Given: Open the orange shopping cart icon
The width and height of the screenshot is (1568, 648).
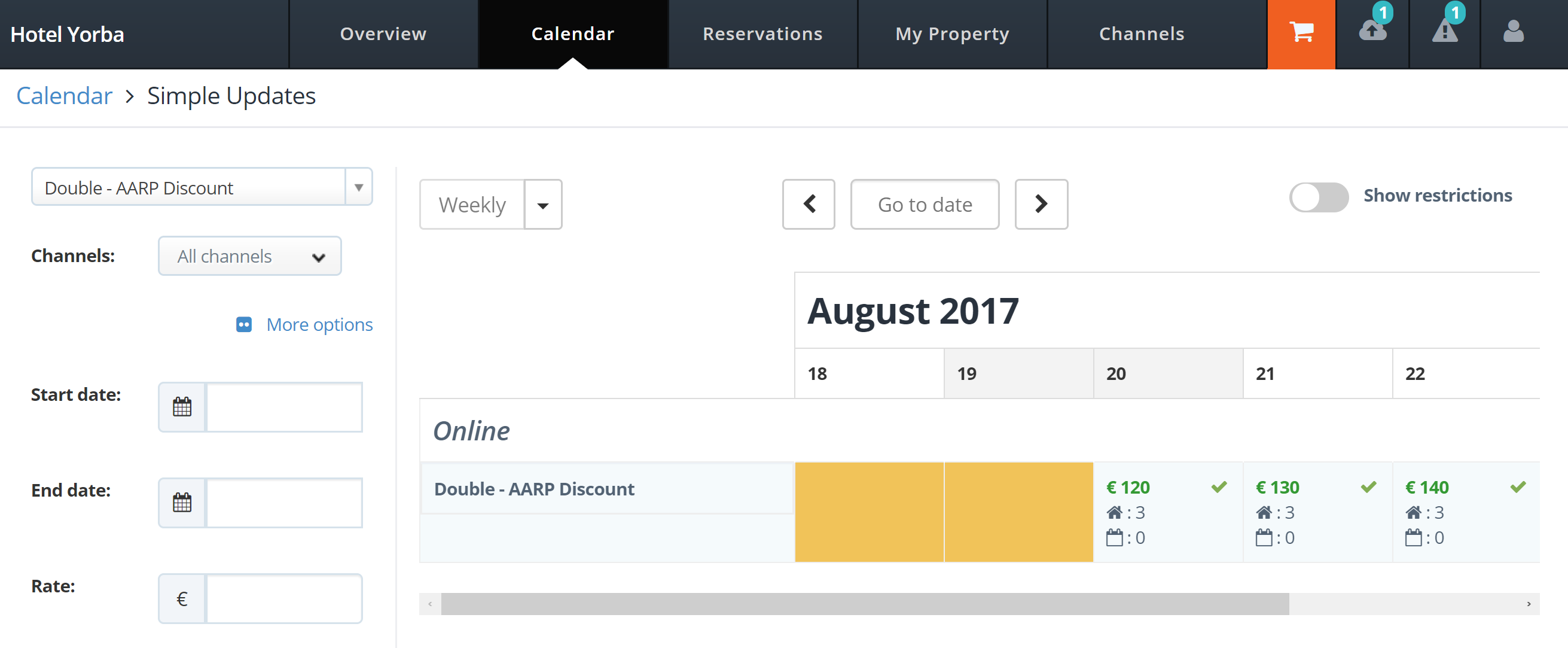Looking at the screenshot, I should point(1301,34).
